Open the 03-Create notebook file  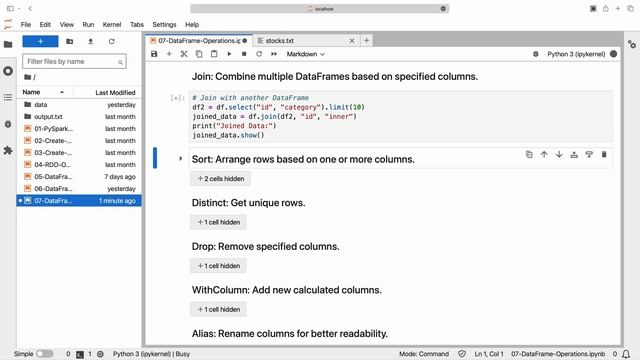tap(79, 153)
